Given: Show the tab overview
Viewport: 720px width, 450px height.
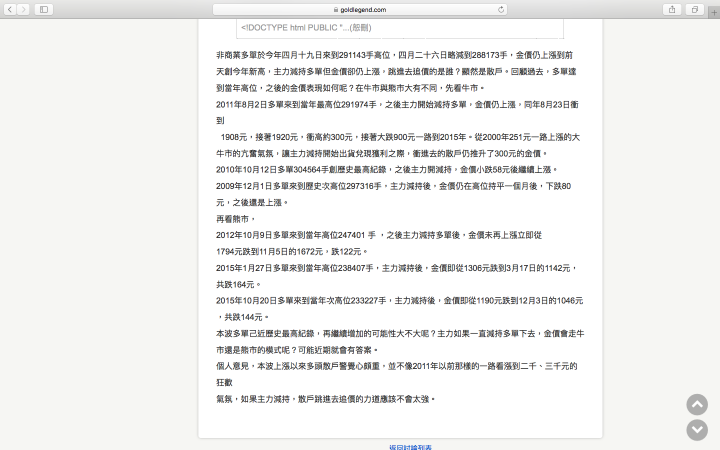Looking at the screenshot, I should (x=694, y=9).
